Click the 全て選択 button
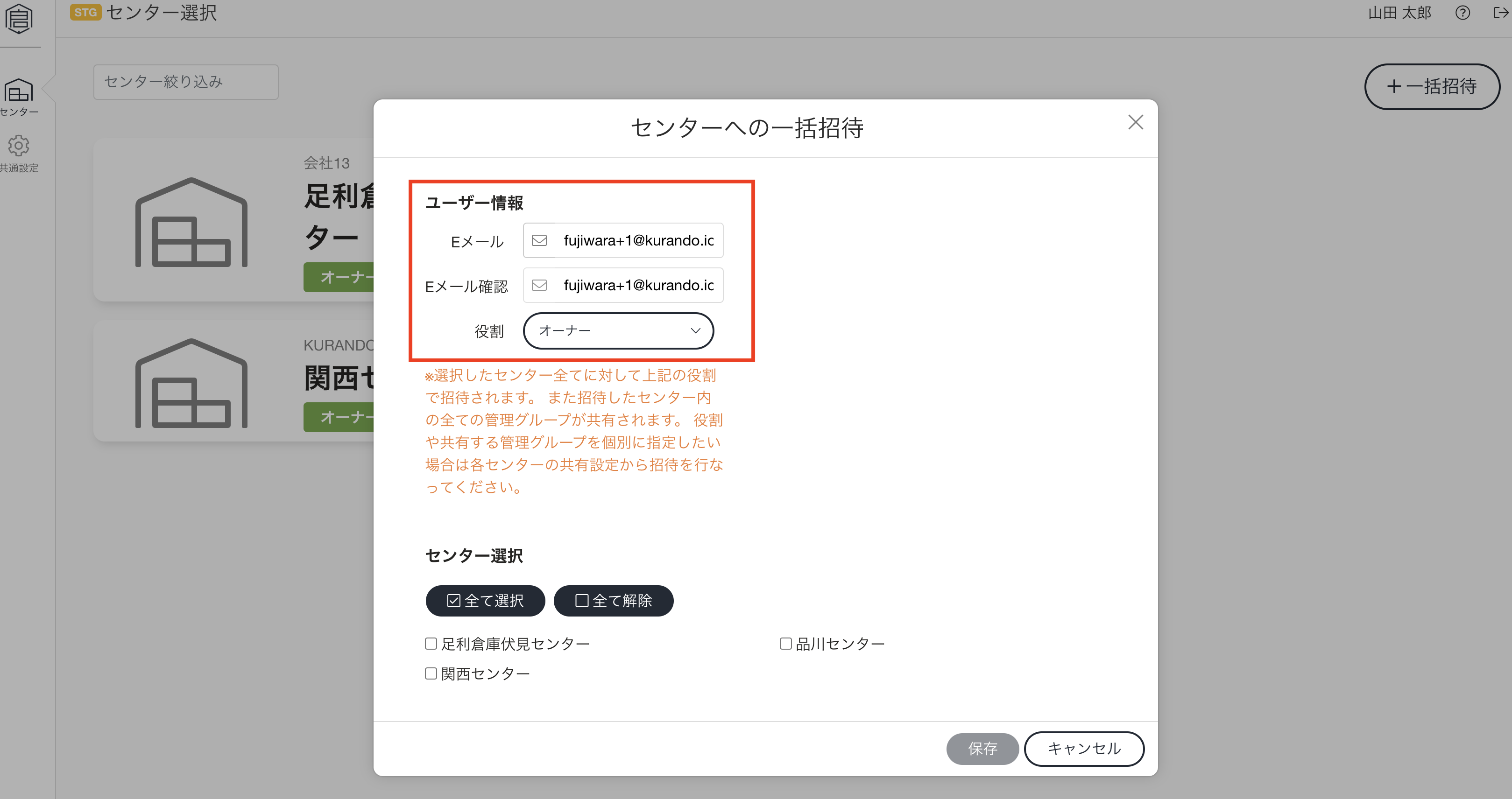1512x799 pixels. click(485, 601)
